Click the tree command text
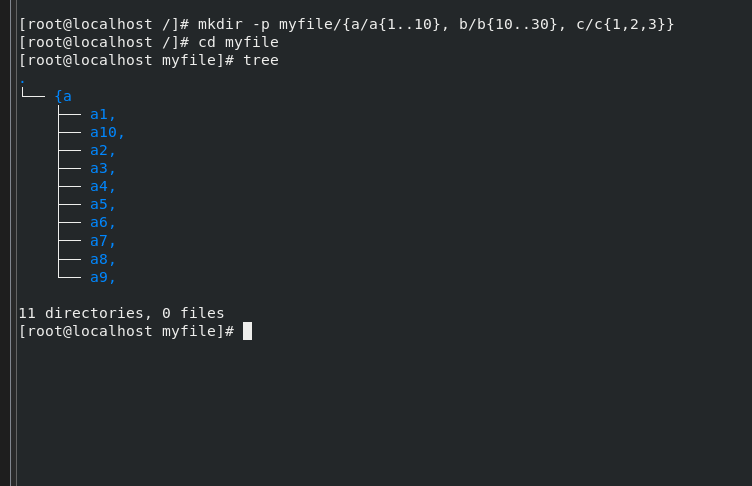This screenshot has width=752, height=486. [x=261, y=60]
